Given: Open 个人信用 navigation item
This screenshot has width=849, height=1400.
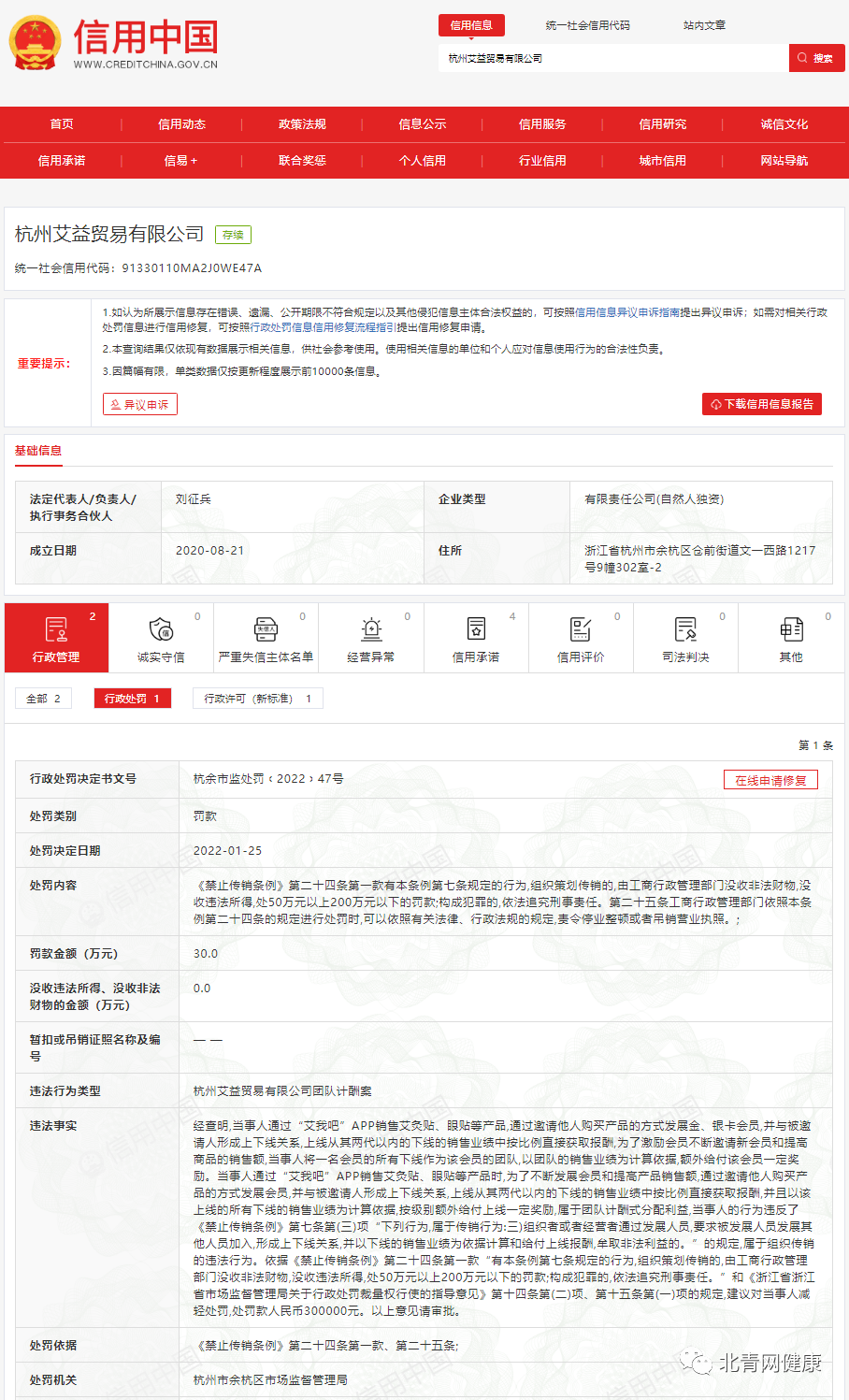Looking at the screenshot, I should [x=423, y=161].
